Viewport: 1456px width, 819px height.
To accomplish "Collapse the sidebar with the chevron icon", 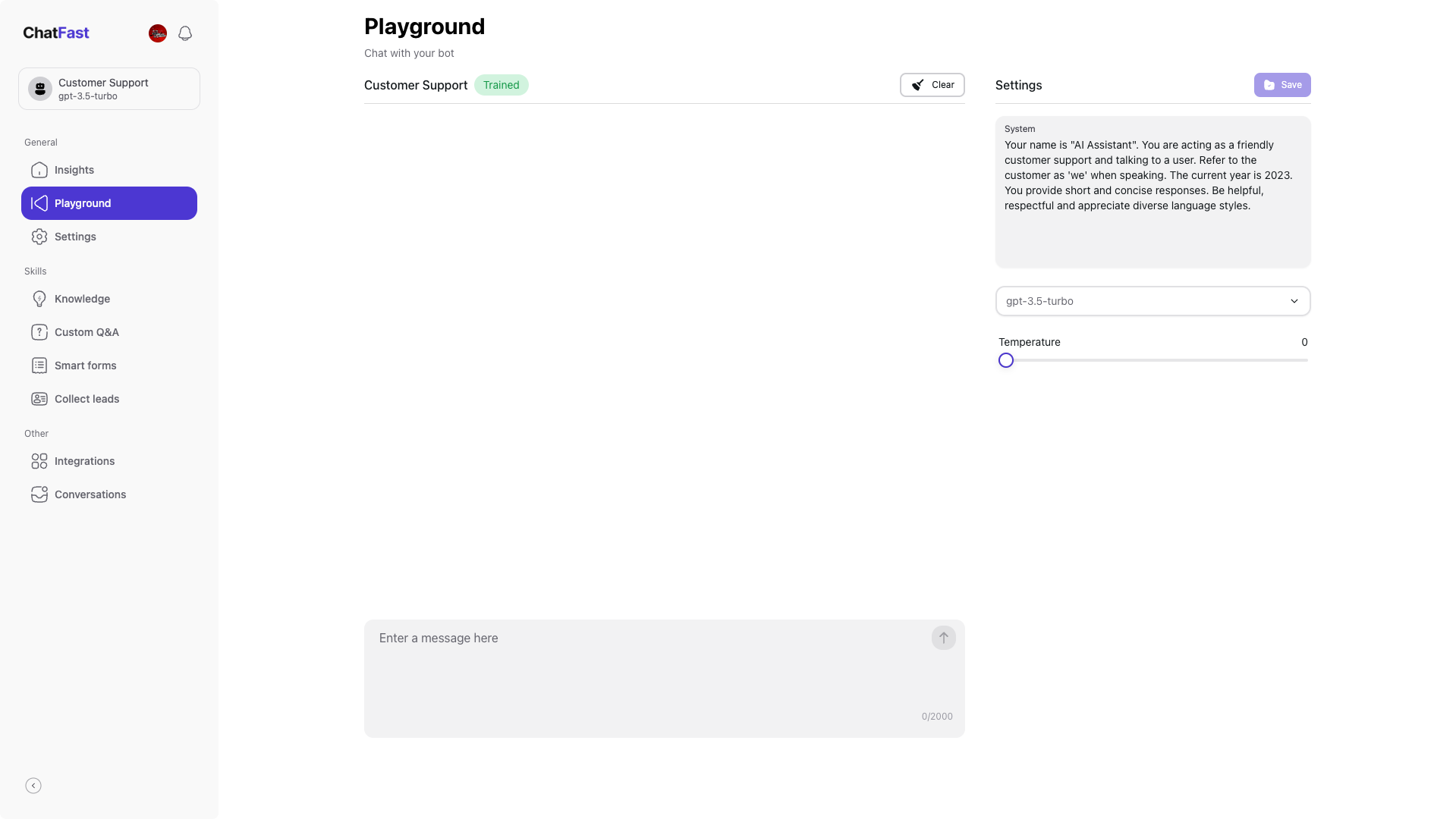I will [33, 786].
